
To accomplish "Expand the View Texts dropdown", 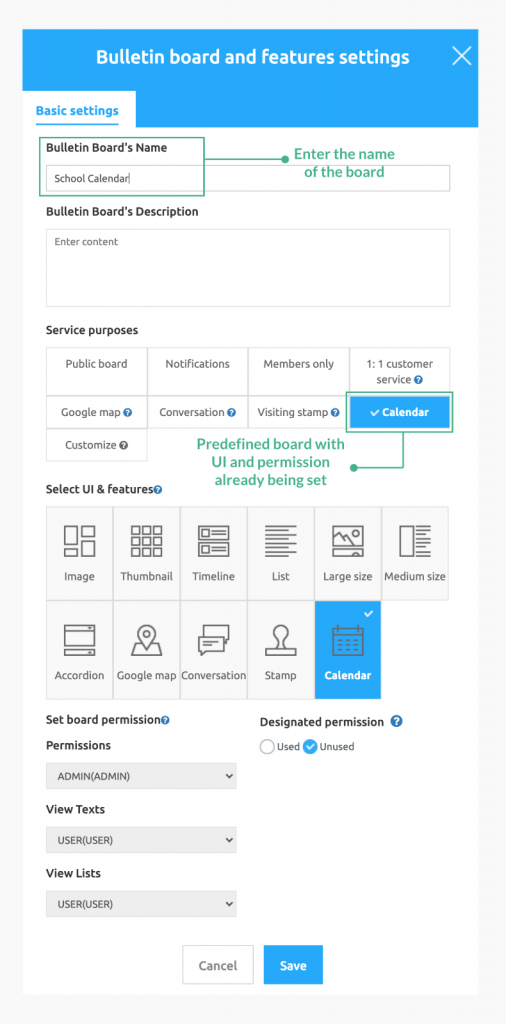I will click(x=141, y=840).
